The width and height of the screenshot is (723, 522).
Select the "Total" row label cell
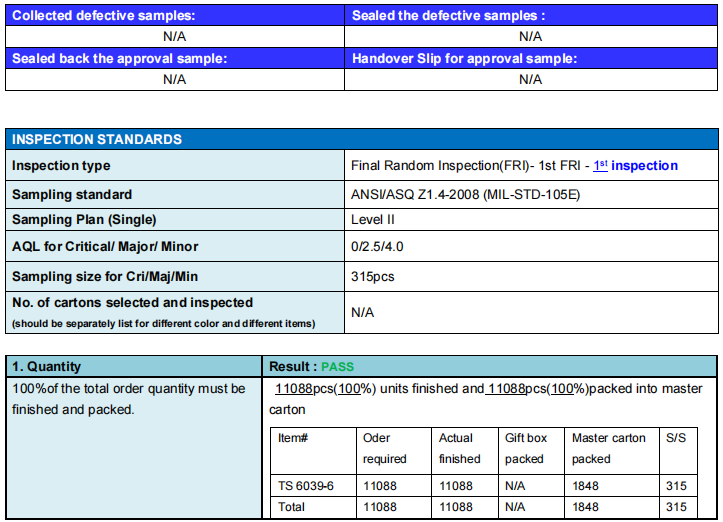point(293,507)
